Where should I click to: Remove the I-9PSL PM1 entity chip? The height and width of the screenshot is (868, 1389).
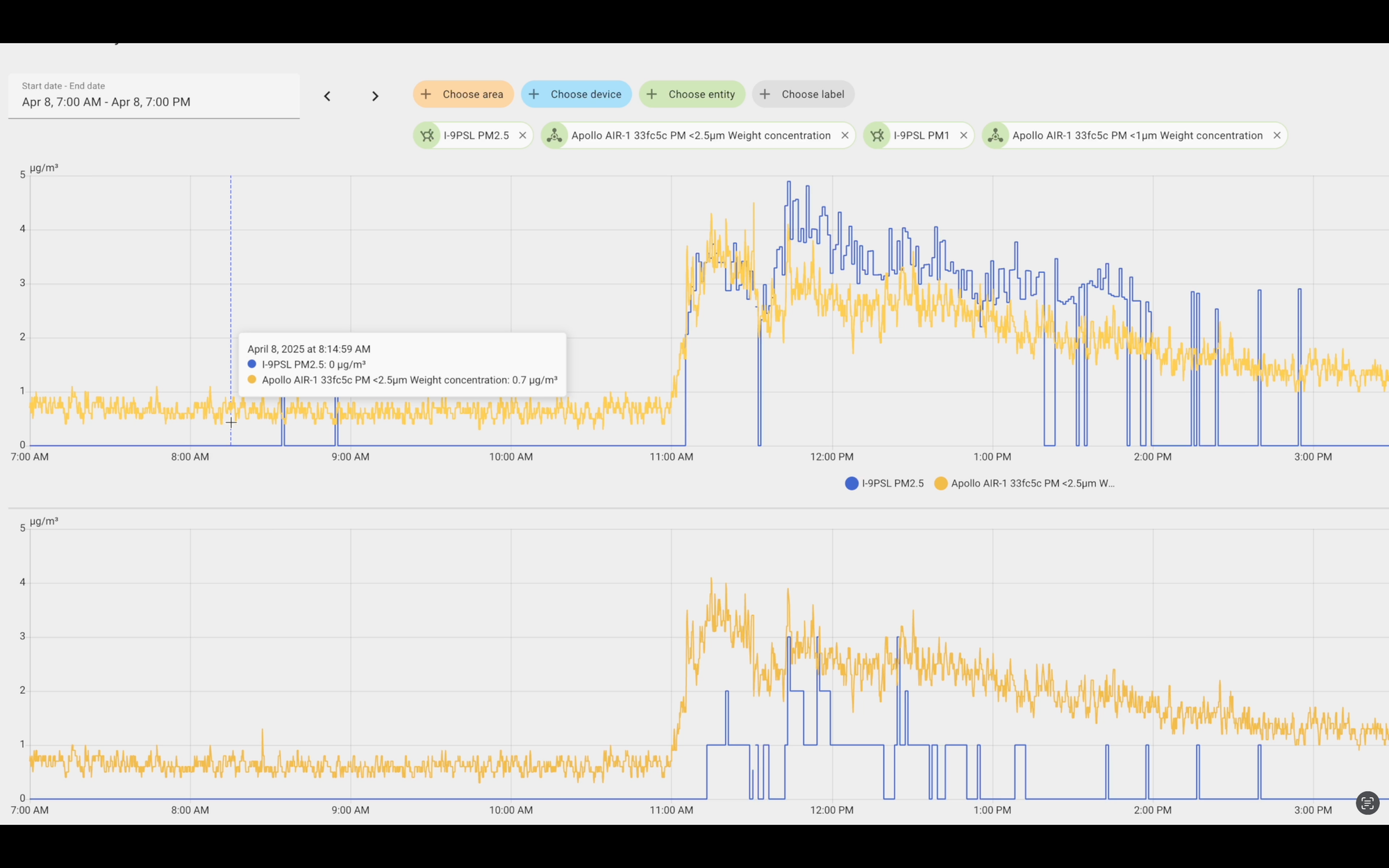pos(963,135)
